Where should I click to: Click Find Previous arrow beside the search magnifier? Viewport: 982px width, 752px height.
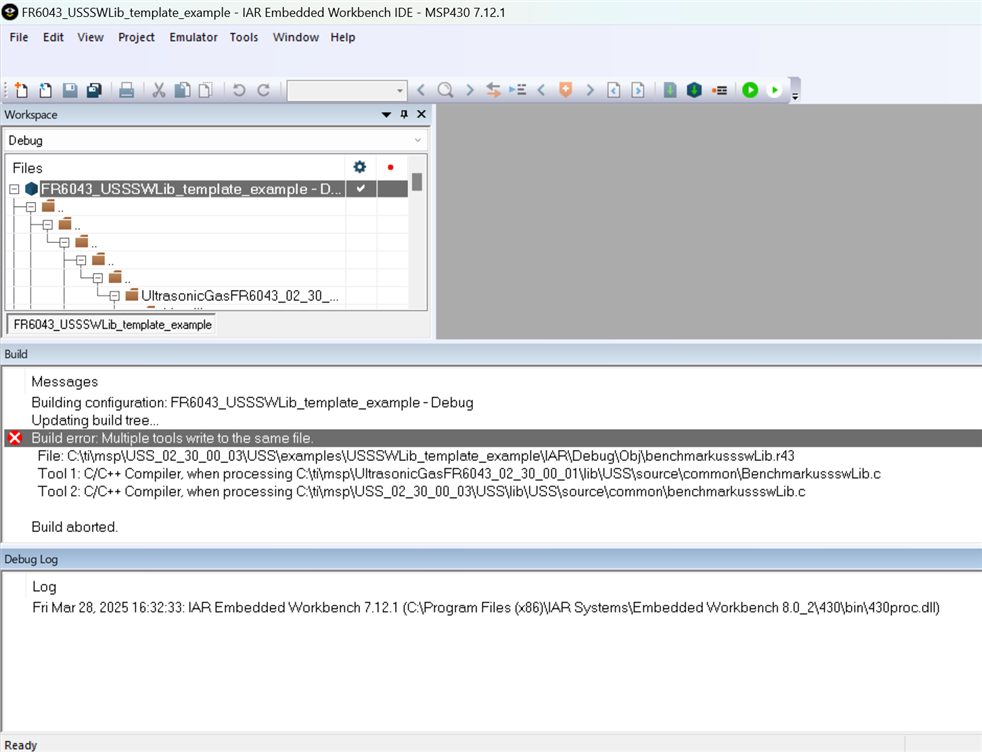pyautogui.click(x=421, y=90)
